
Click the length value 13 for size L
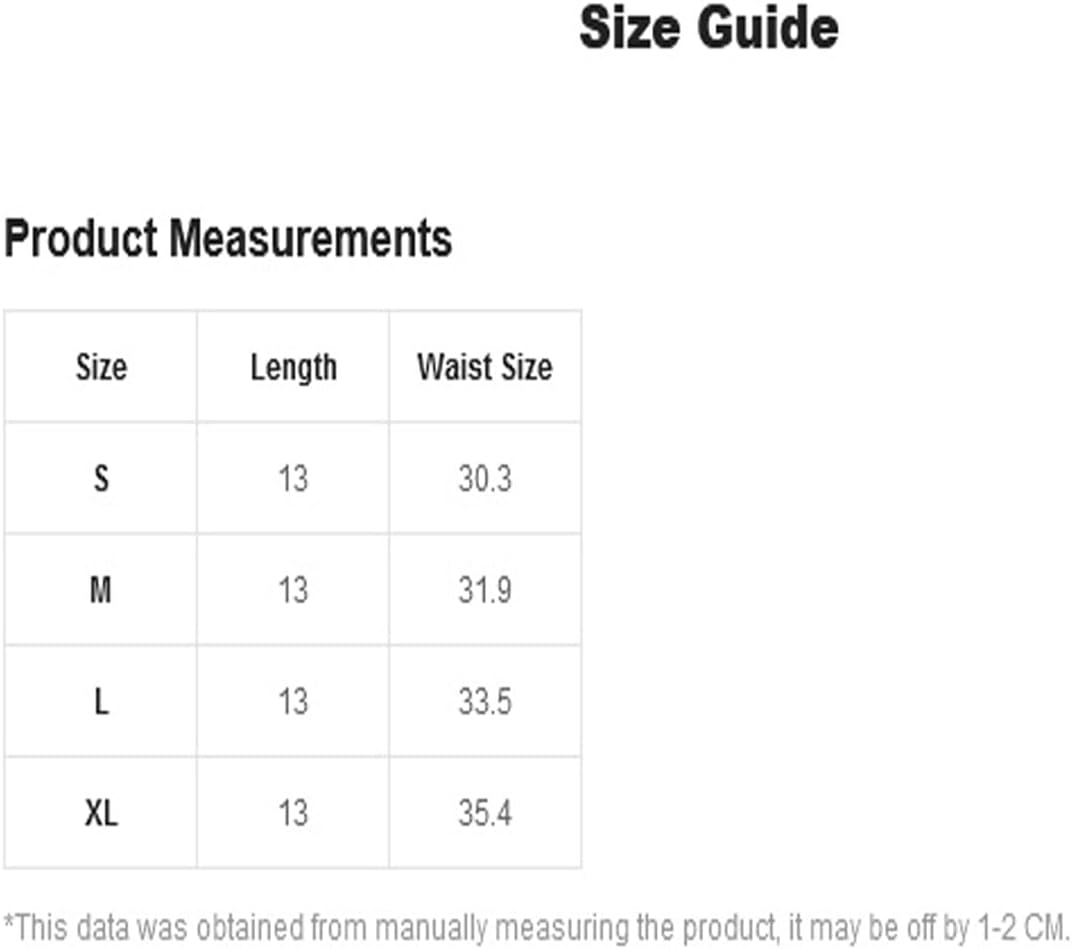(x=293, y=702)
